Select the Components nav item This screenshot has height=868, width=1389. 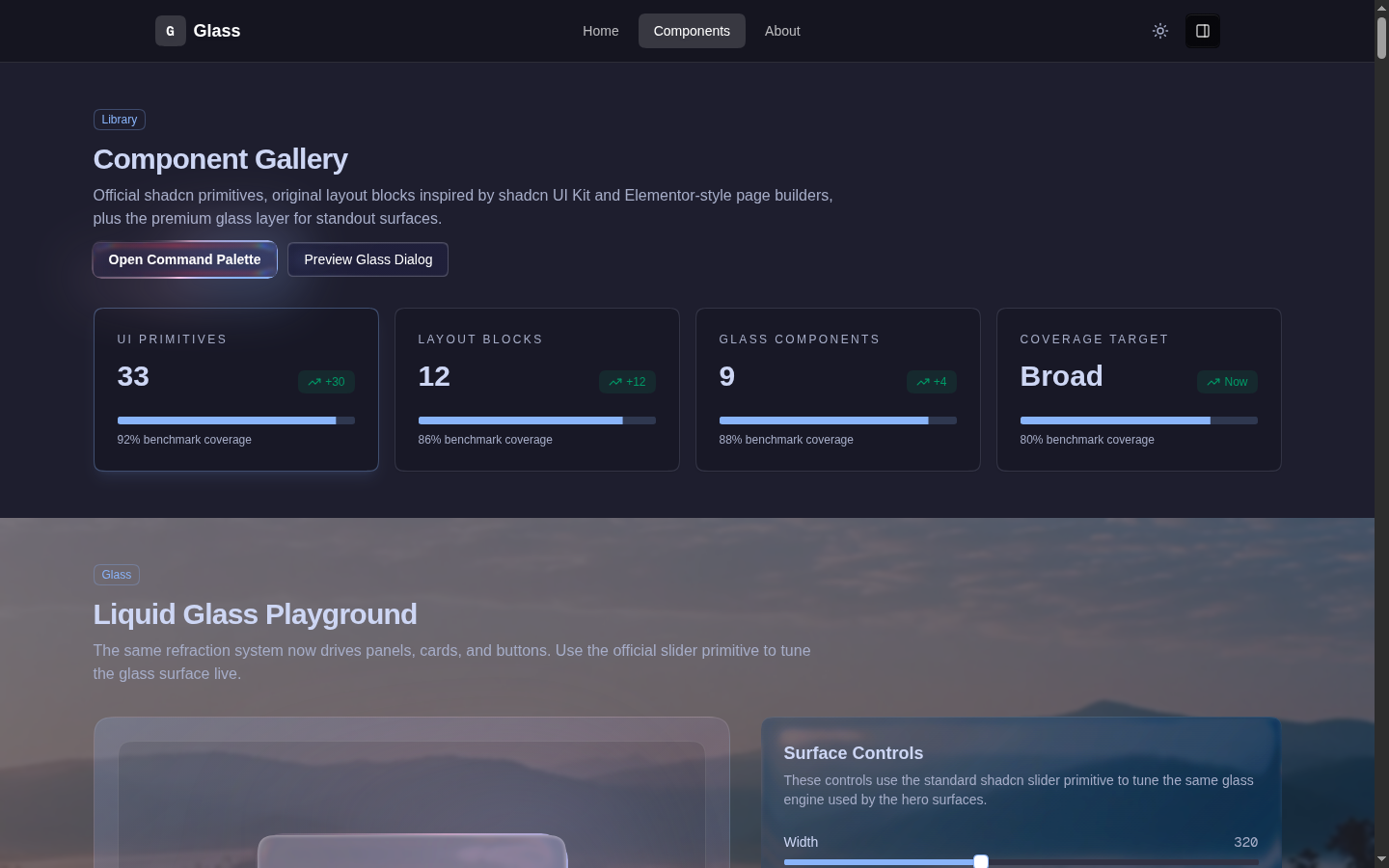[x=692, y=31]
